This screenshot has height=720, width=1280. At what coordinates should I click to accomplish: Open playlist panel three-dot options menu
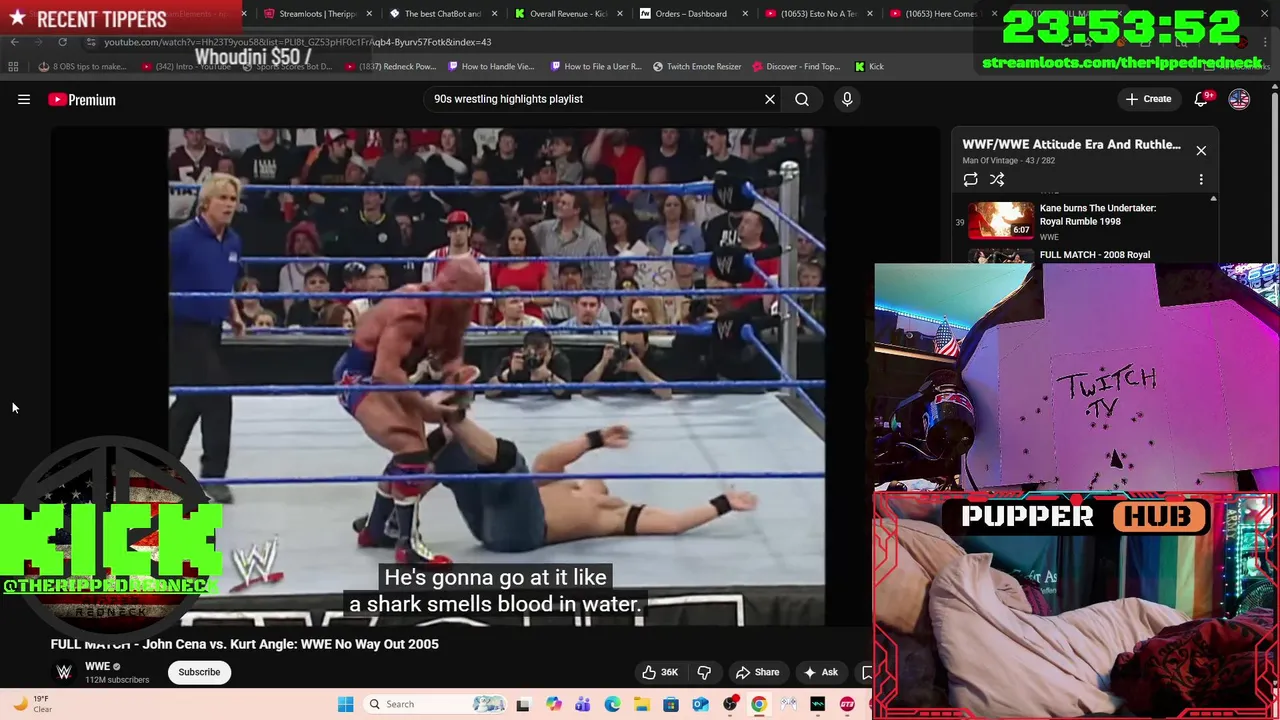click(x=1201, y=179)
